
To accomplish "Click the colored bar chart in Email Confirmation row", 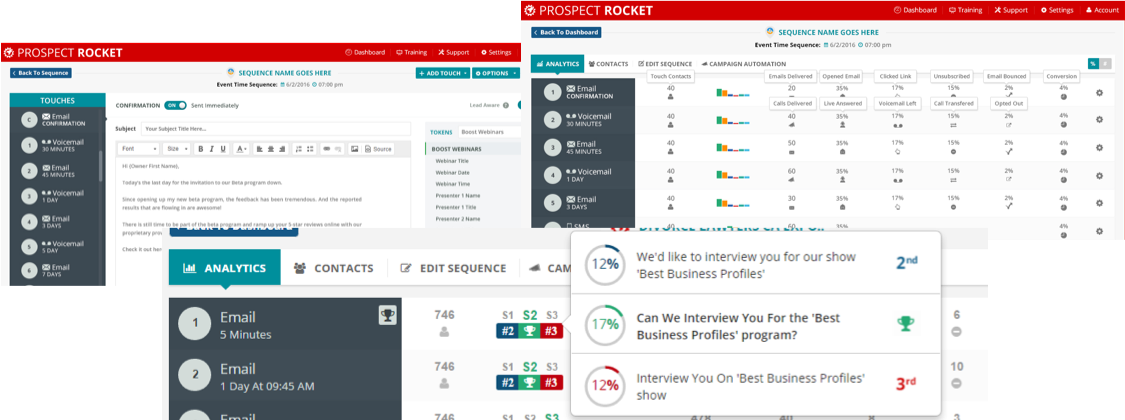I will click(x=732, y=93).
